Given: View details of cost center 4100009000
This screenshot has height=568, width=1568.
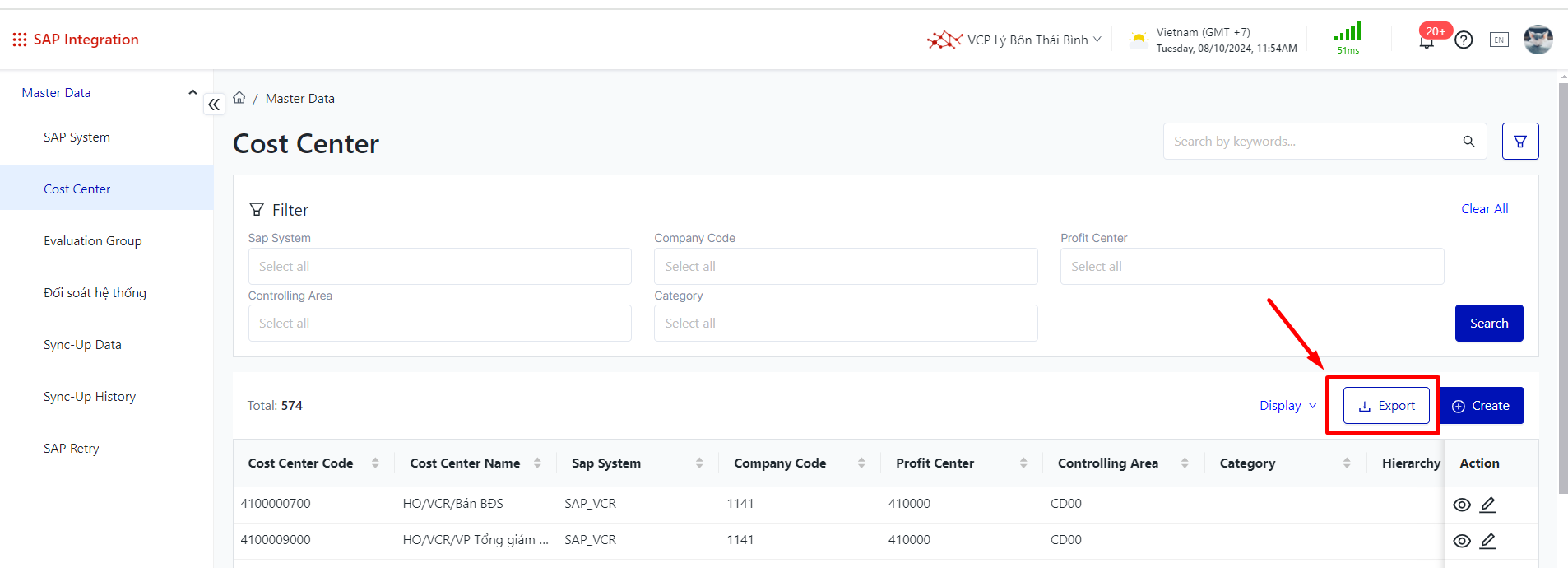Looking at the screenshot, I should [1461, 541].
